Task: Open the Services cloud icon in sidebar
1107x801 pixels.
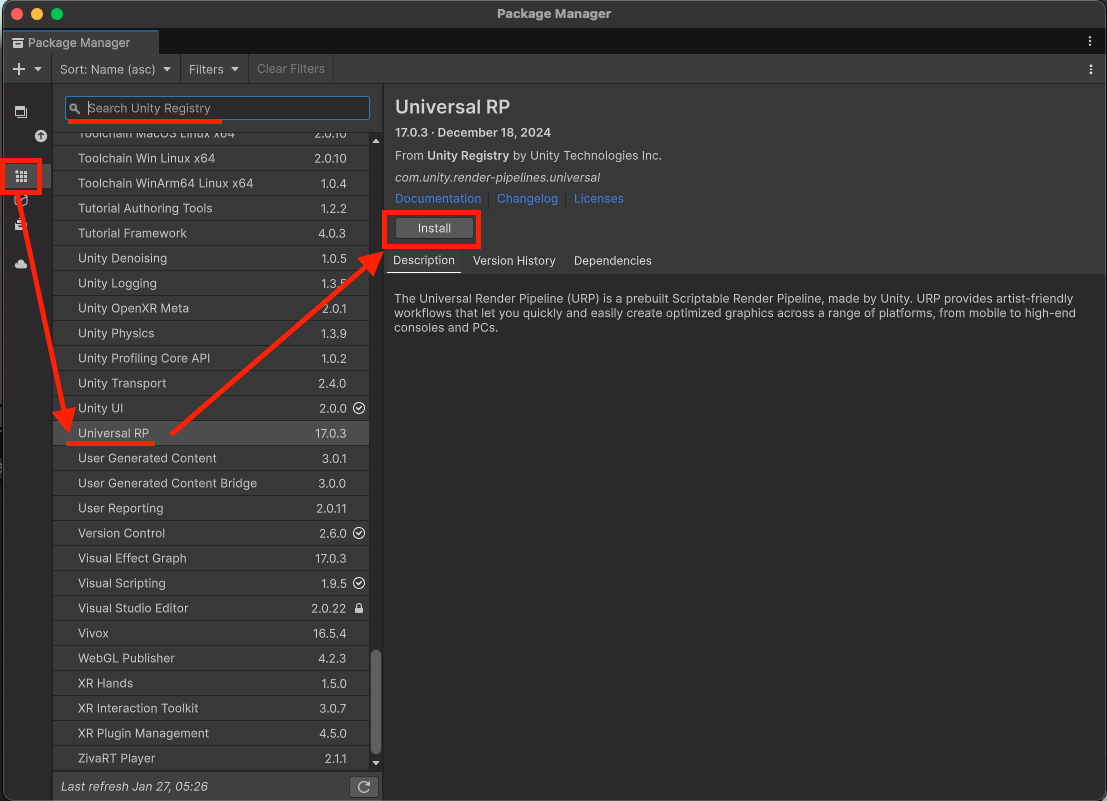Action: [21, 264]
